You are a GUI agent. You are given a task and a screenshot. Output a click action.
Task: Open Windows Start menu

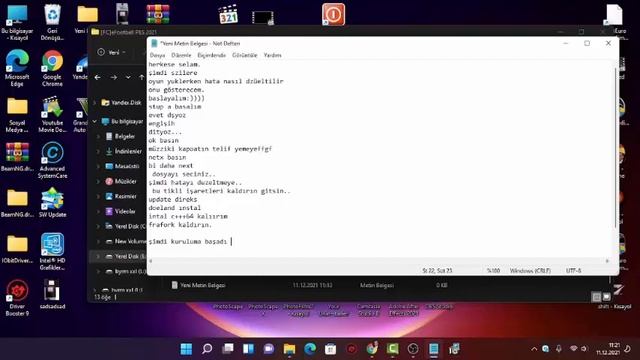(x=186, y=349)
